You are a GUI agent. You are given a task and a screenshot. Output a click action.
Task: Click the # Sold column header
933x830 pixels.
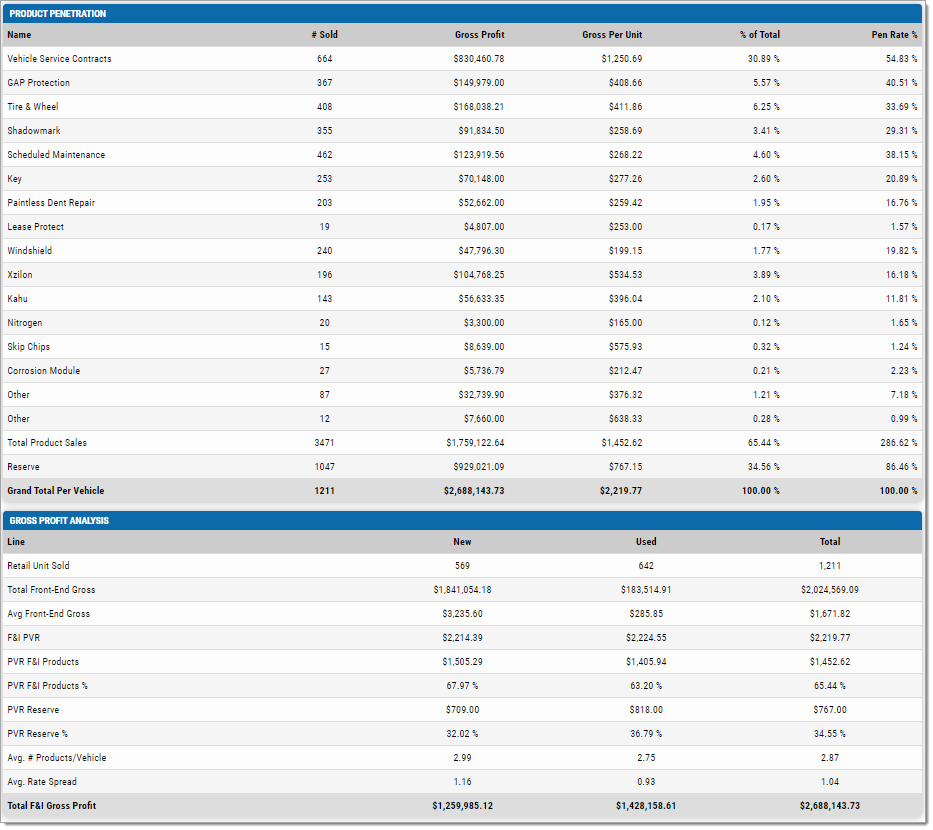coord(324,35)
